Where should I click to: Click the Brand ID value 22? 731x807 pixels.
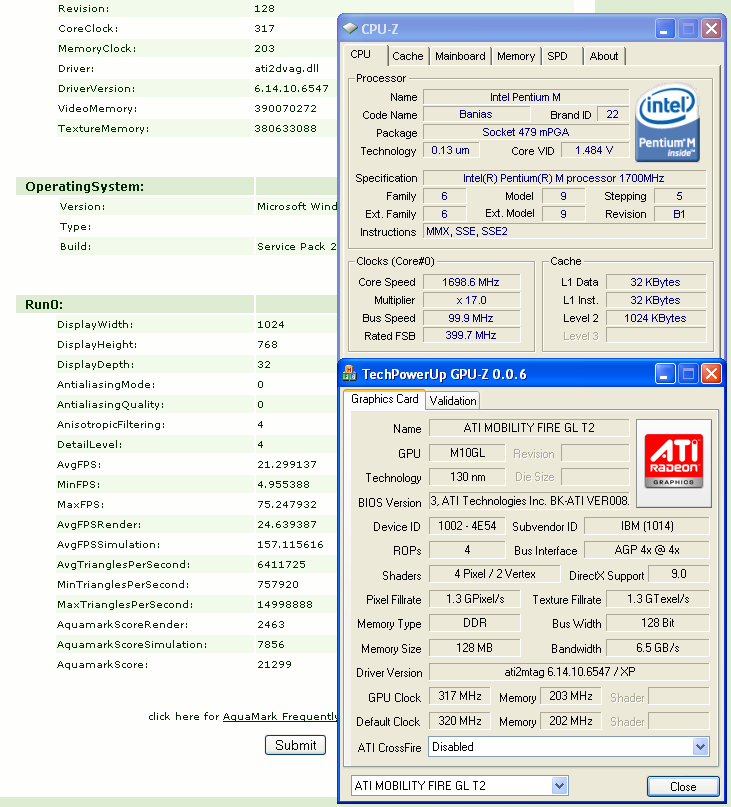613,114
